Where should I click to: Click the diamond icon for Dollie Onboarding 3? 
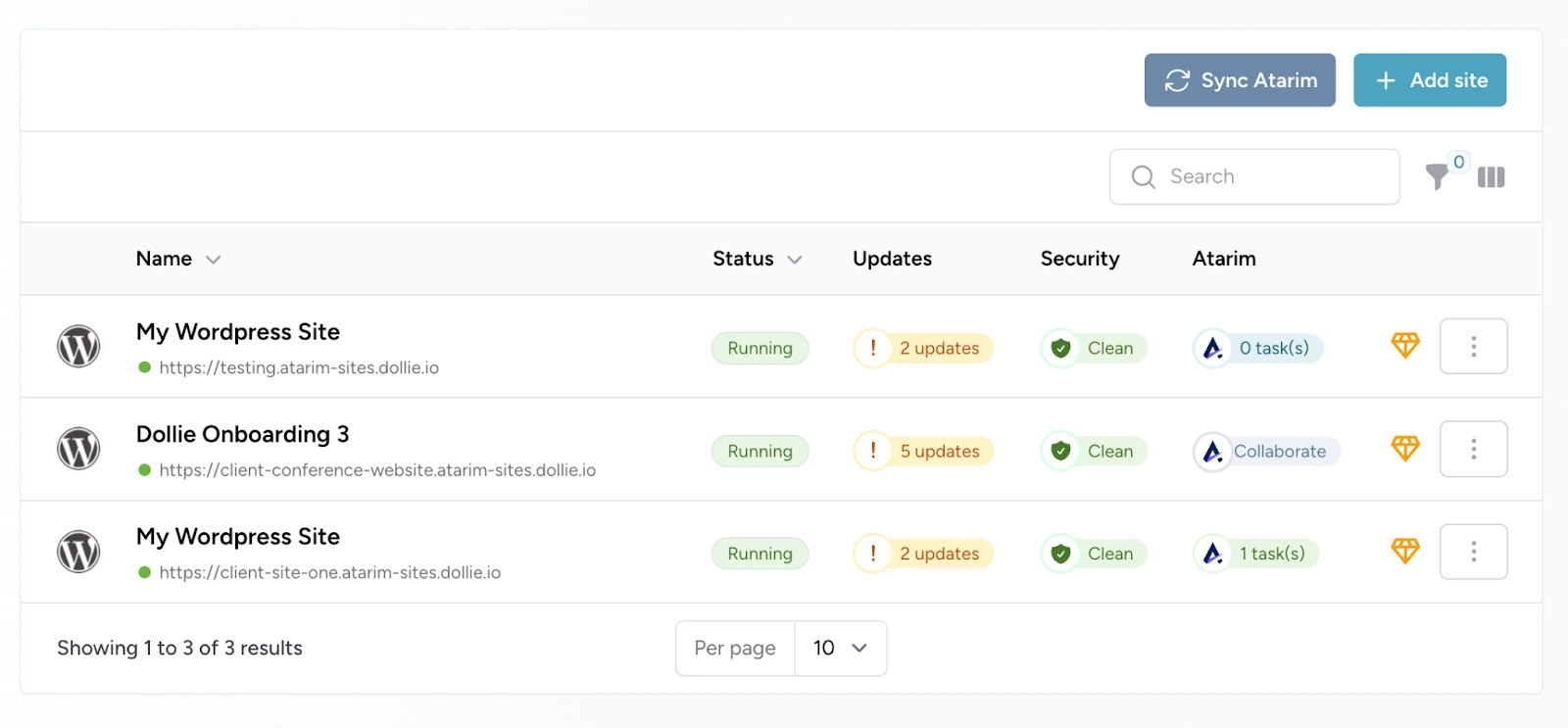coord(1405,449)
